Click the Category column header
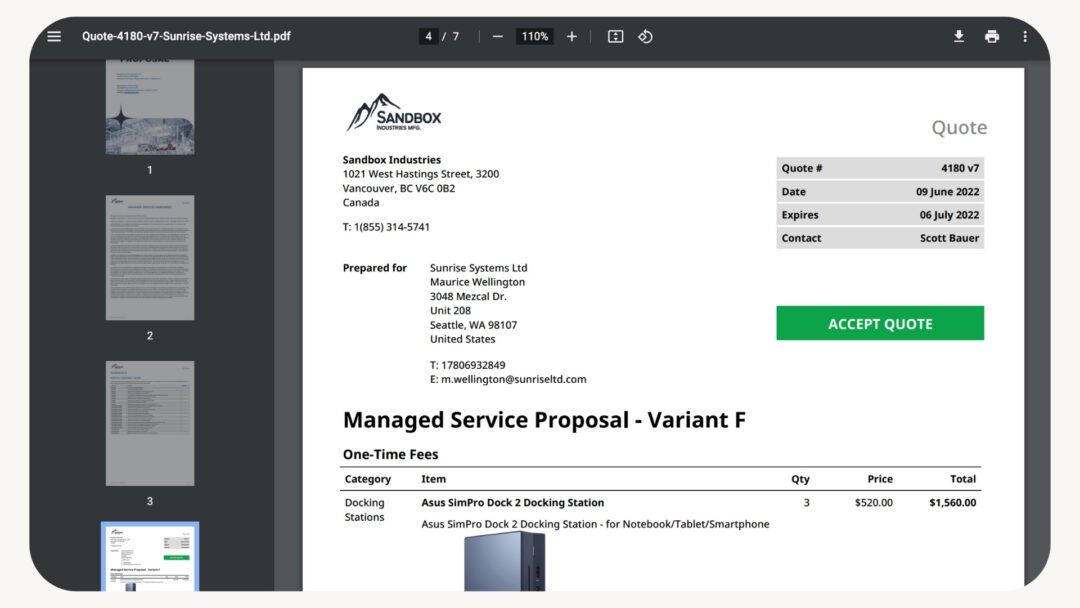Image resolution: width=1080 pixels, height=608 pixels. coord(368,479)
